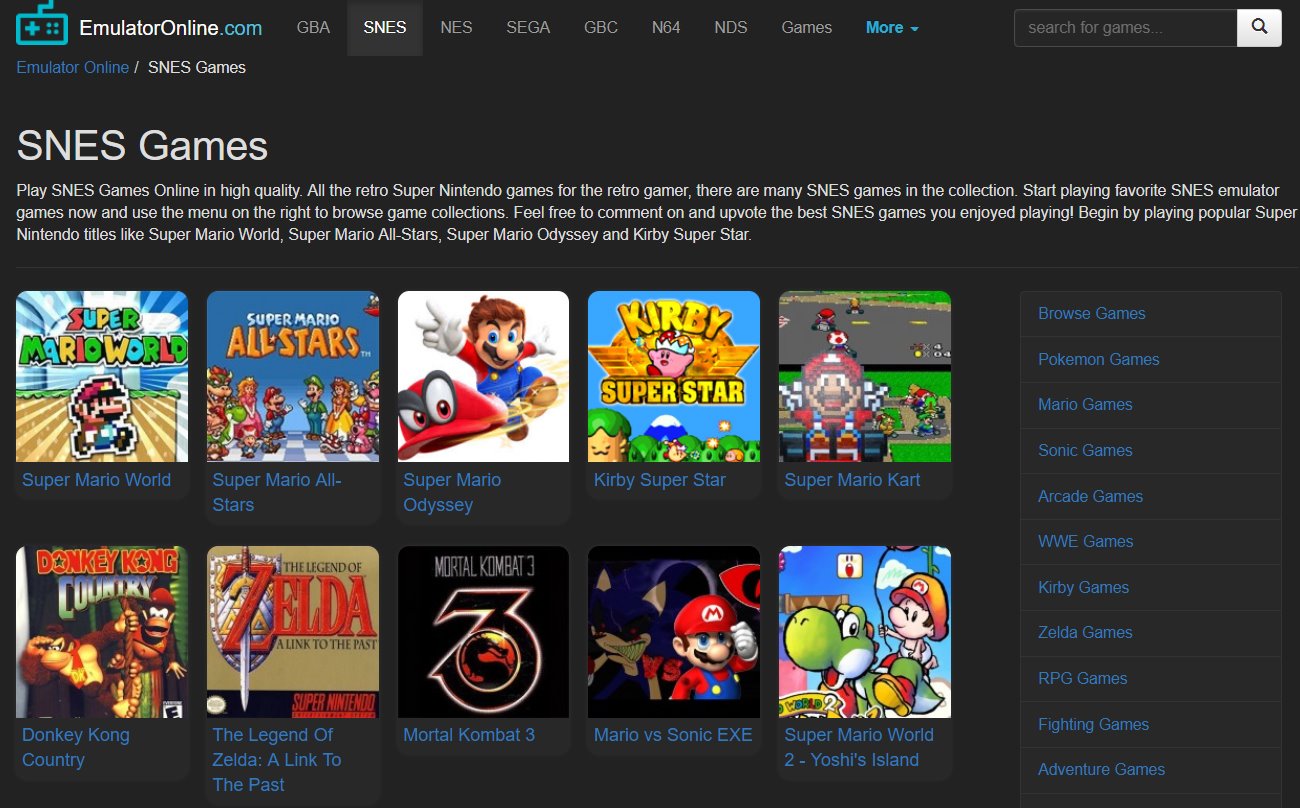Click the Super Mario All-Stars title link
Image resolution: width=1300 pixels, height=808 pixels.
[x=277, y=492]
